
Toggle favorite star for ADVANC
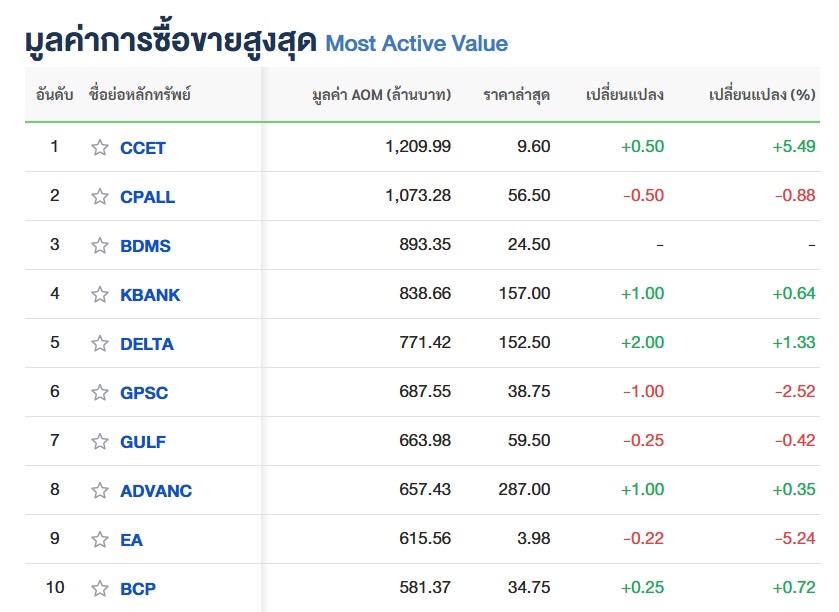tap(100, 490)
